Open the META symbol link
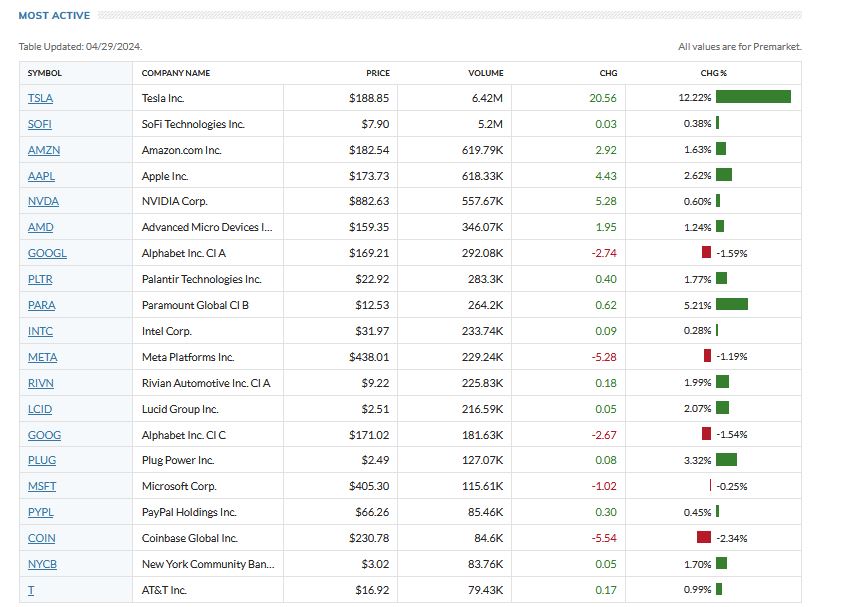The image size is (843, 607). point(42,357)
